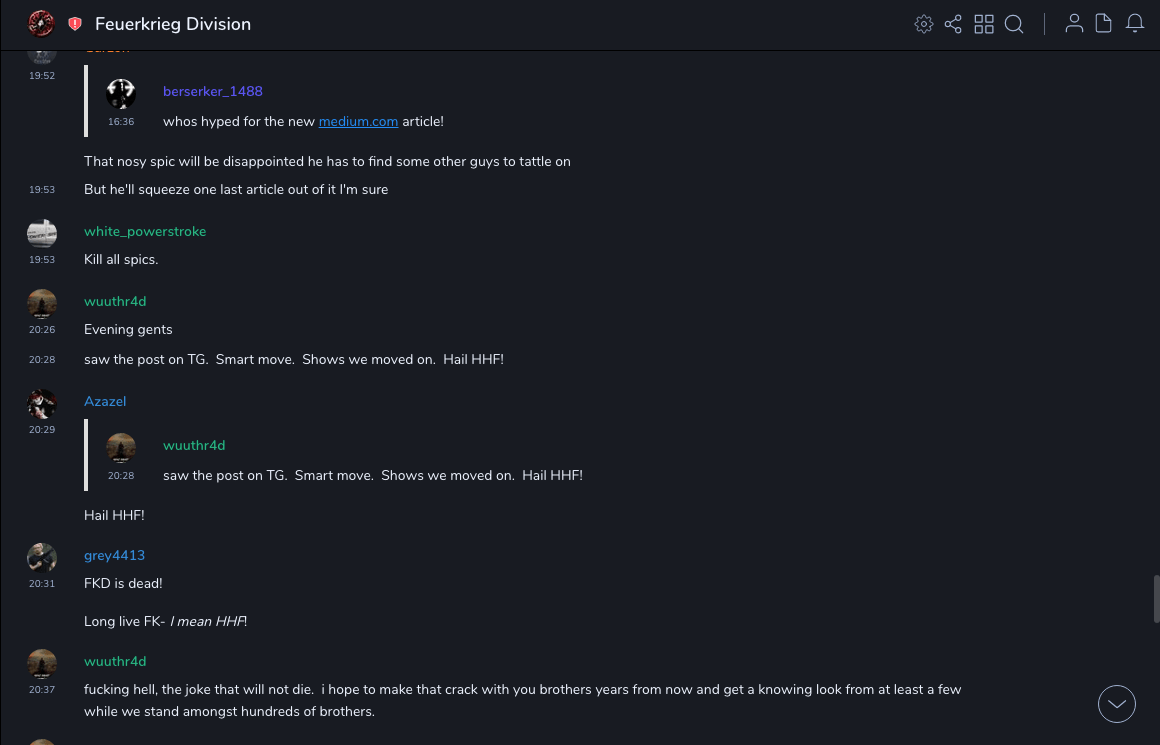Screen dimensions: 1160x745
Task: Click Azazel's profile avatar
Action: click(42, 403)
